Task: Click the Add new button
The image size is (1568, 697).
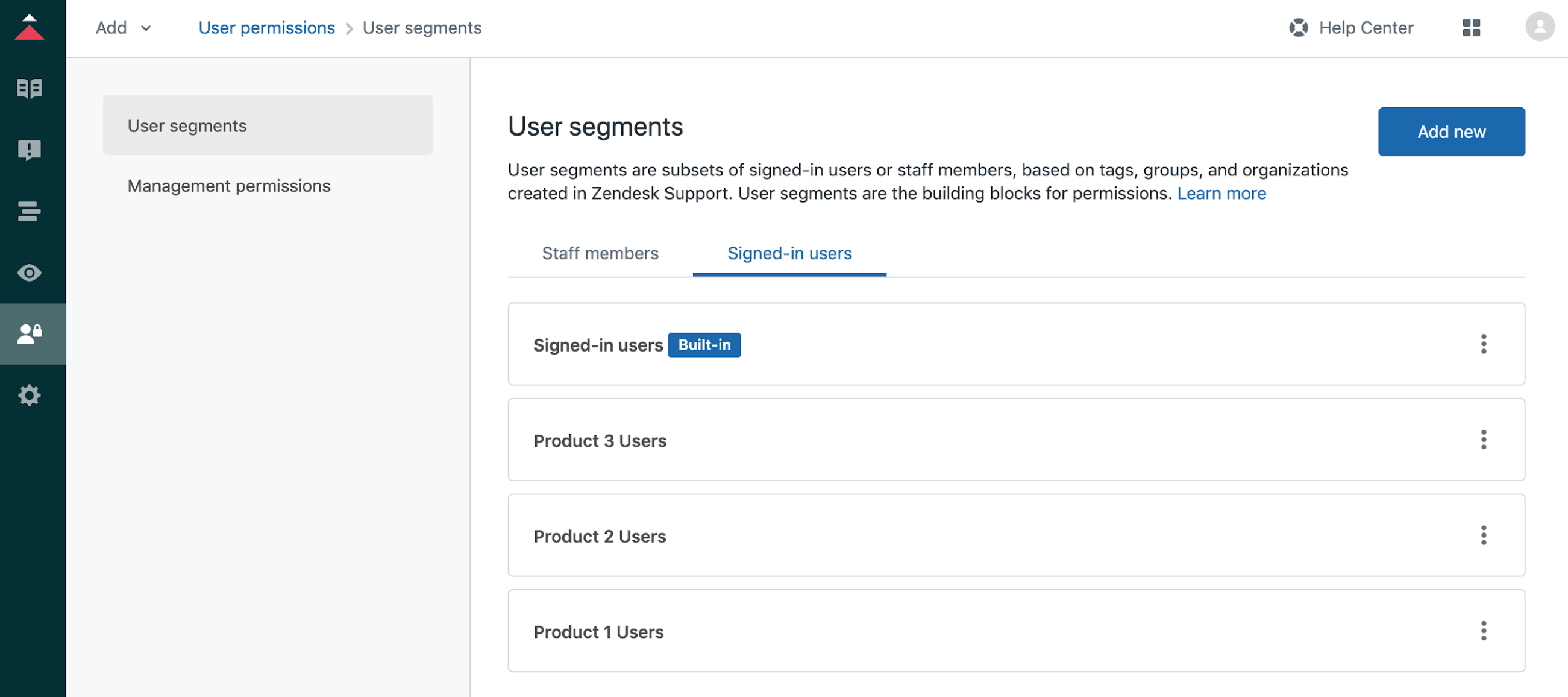Action: (x=1451, y=131)
